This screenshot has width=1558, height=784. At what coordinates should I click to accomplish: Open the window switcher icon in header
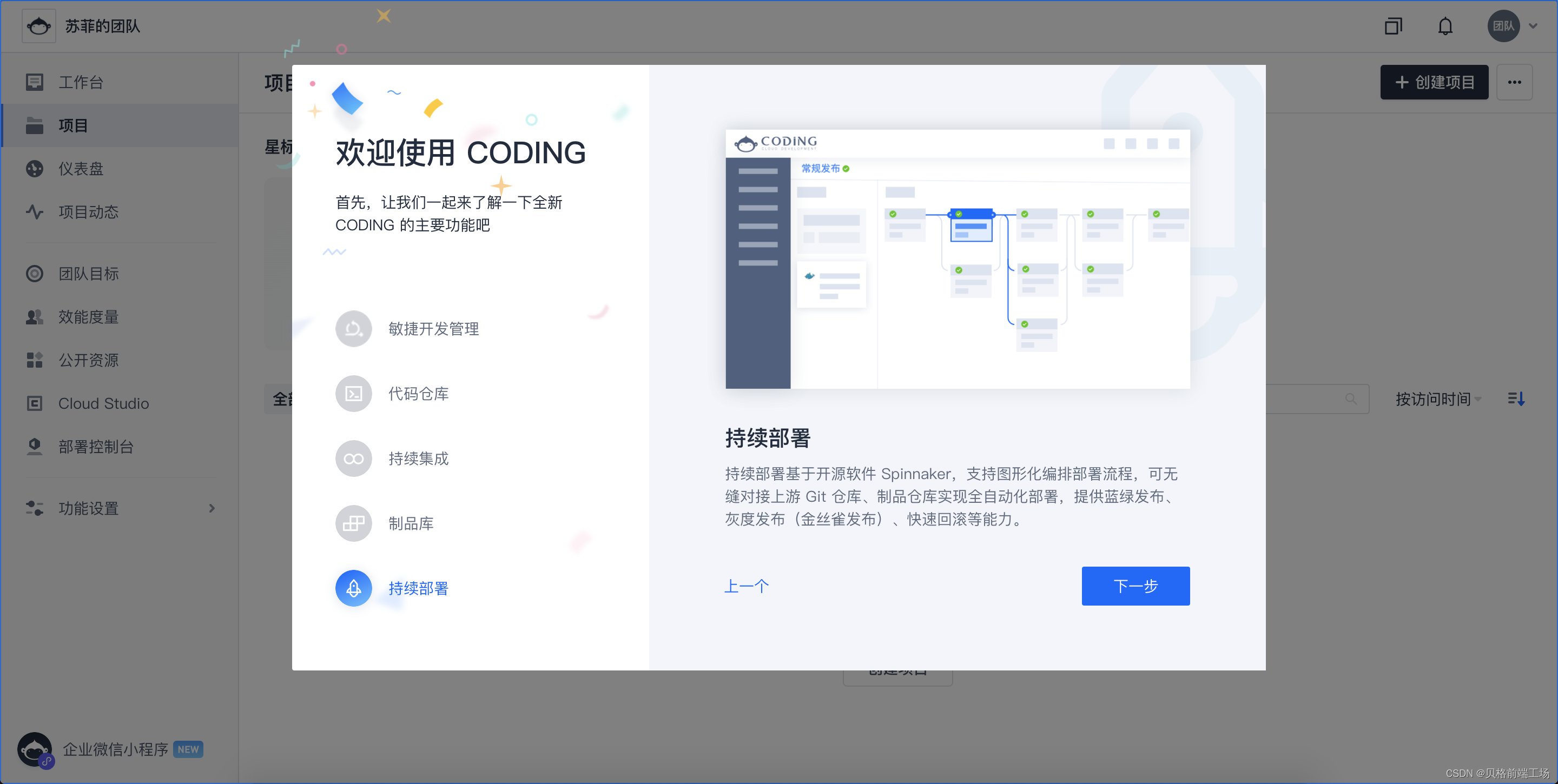[x=1393, y=26]
